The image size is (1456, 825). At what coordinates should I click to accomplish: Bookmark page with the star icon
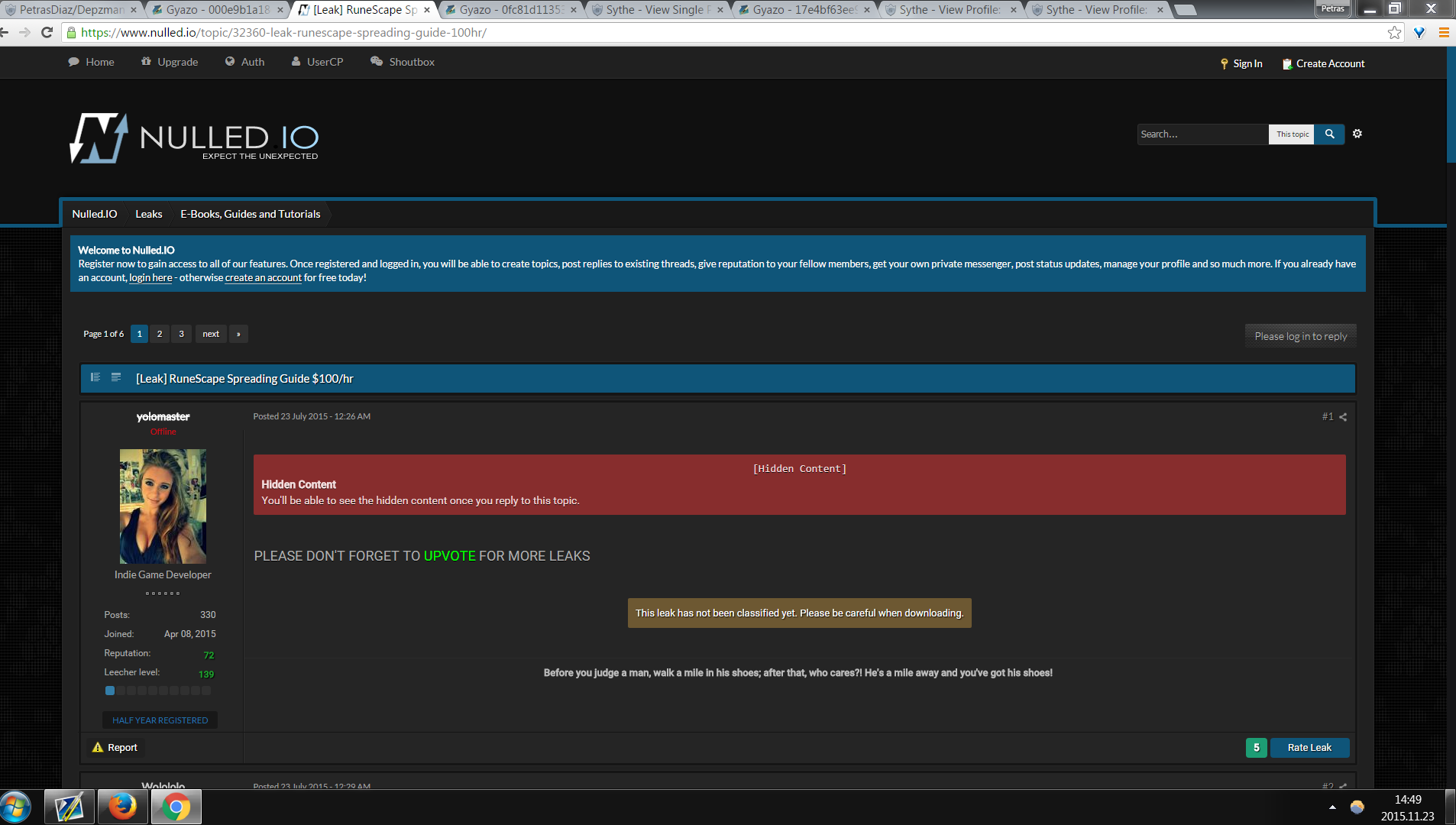pos(1395,32)
